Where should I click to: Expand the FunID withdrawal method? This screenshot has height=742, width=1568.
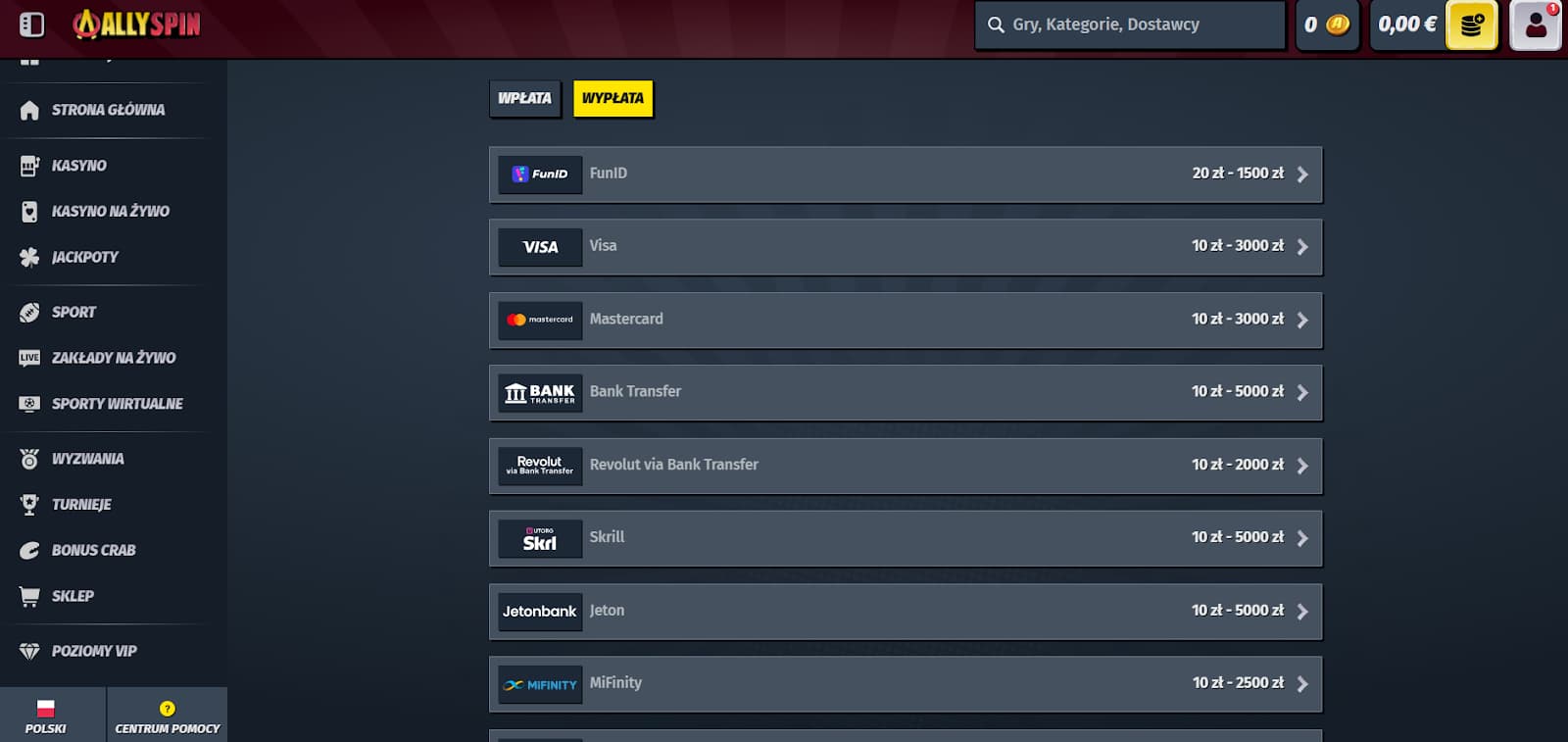tap(905, 174)
